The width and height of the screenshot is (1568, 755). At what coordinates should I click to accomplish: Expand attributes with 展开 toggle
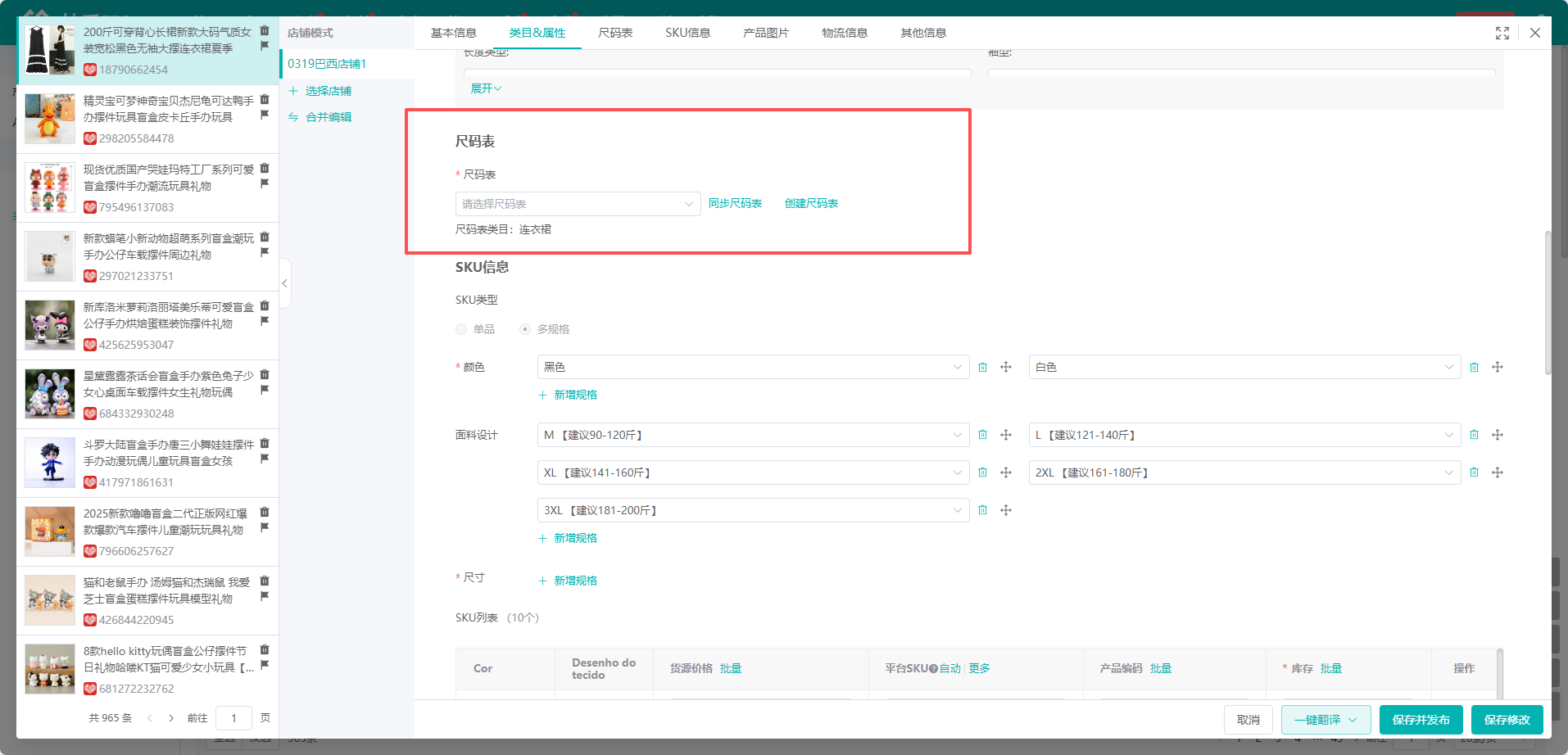(x=485, y=88)
